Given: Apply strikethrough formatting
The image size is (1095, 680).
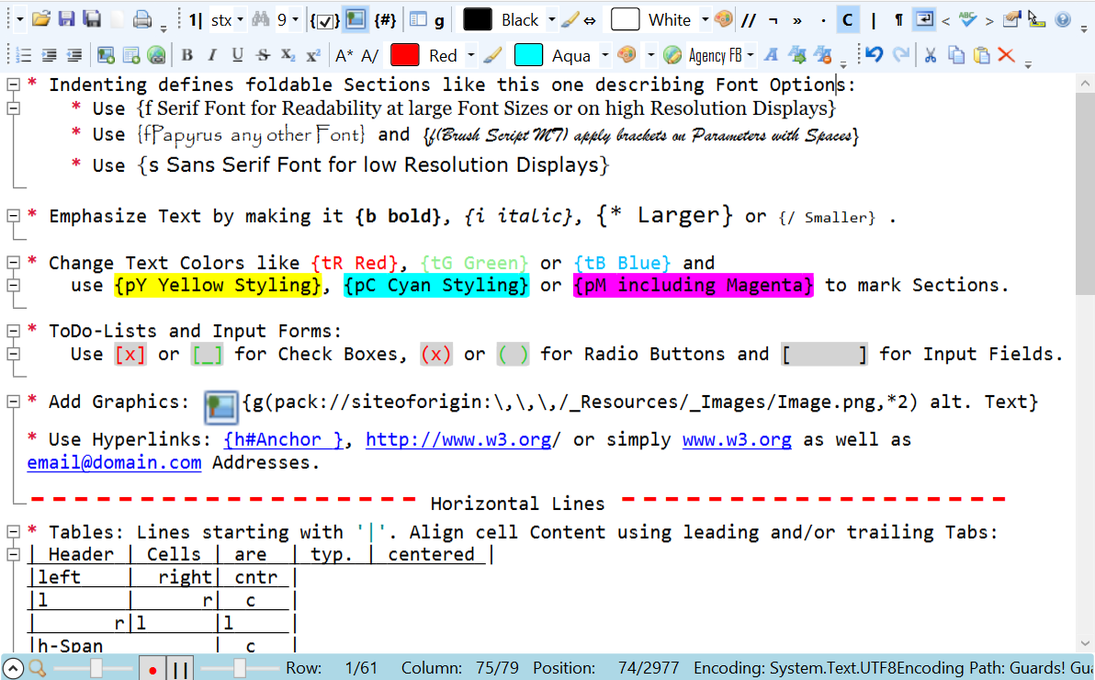Looking at the screenshot, I should coord(263,55).
